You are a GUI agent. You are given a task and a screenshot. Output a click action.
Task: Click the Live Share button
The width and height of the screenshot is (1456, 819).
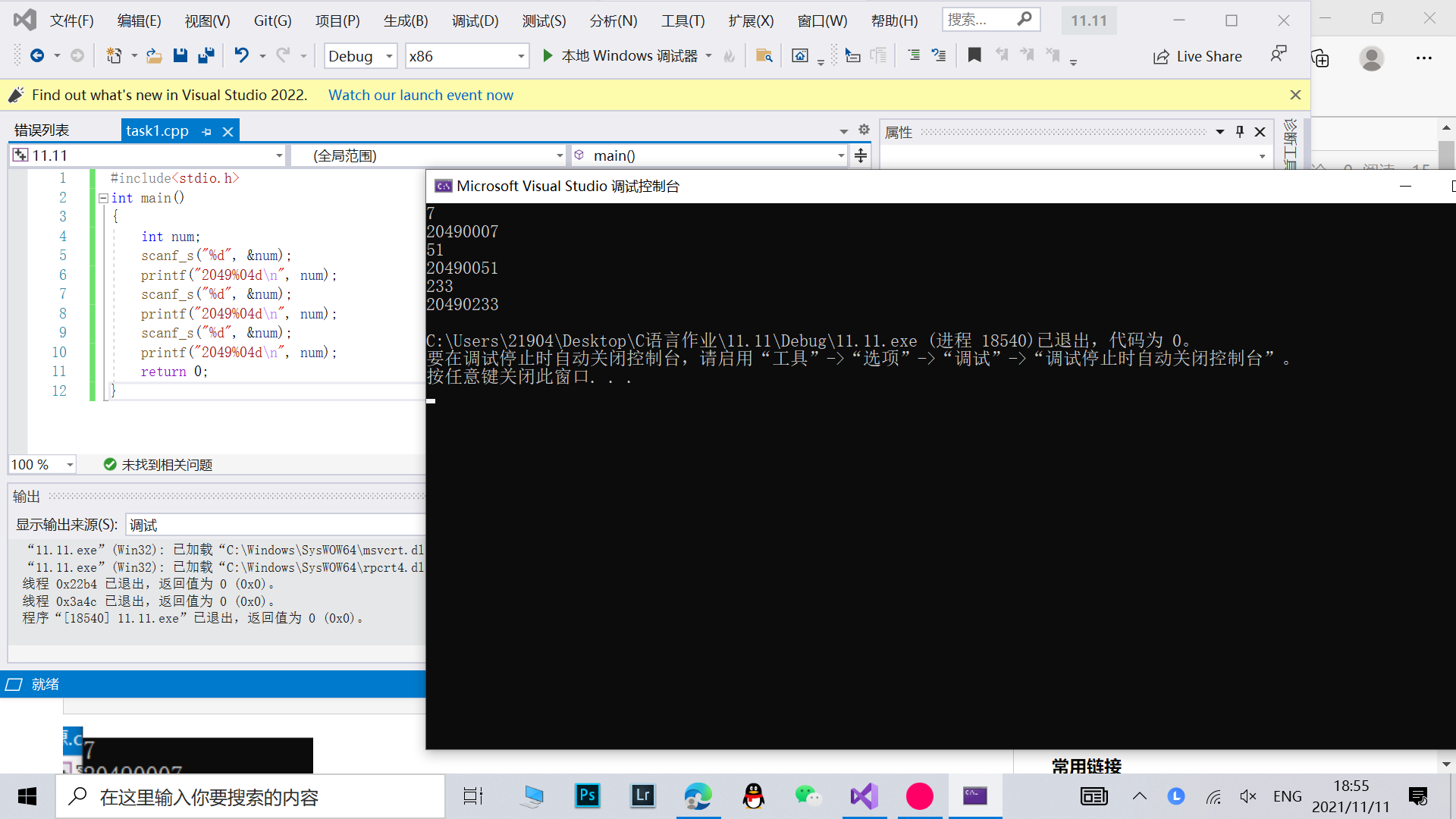point(1197,56)
